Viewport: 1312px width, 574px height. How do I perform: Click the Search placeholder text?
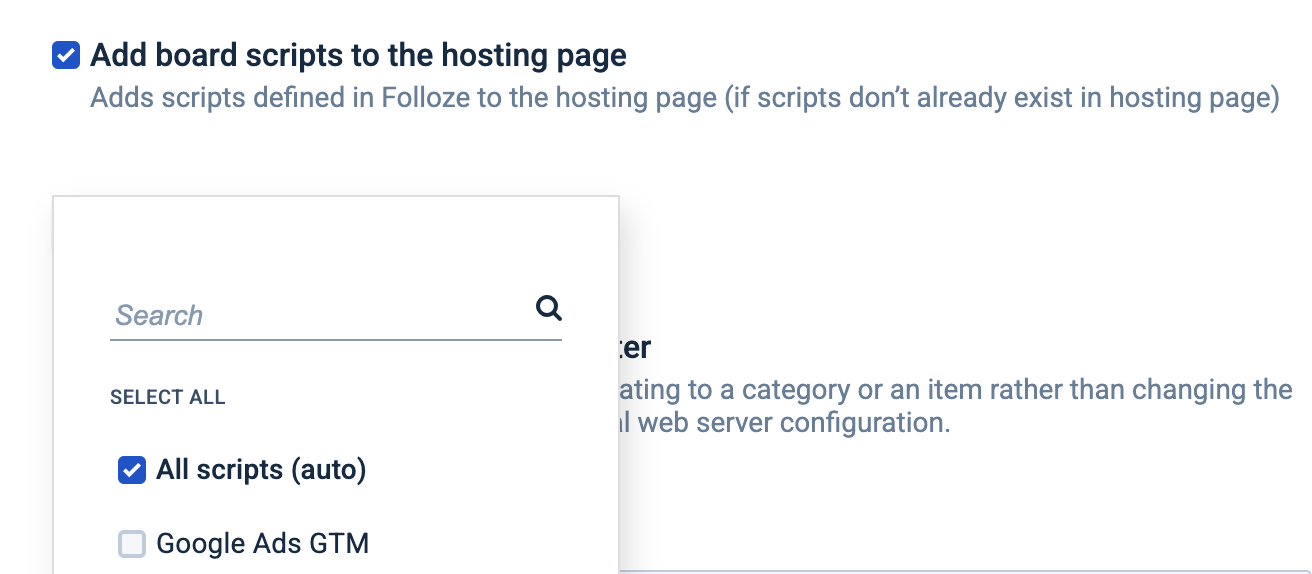pos(159,316)
